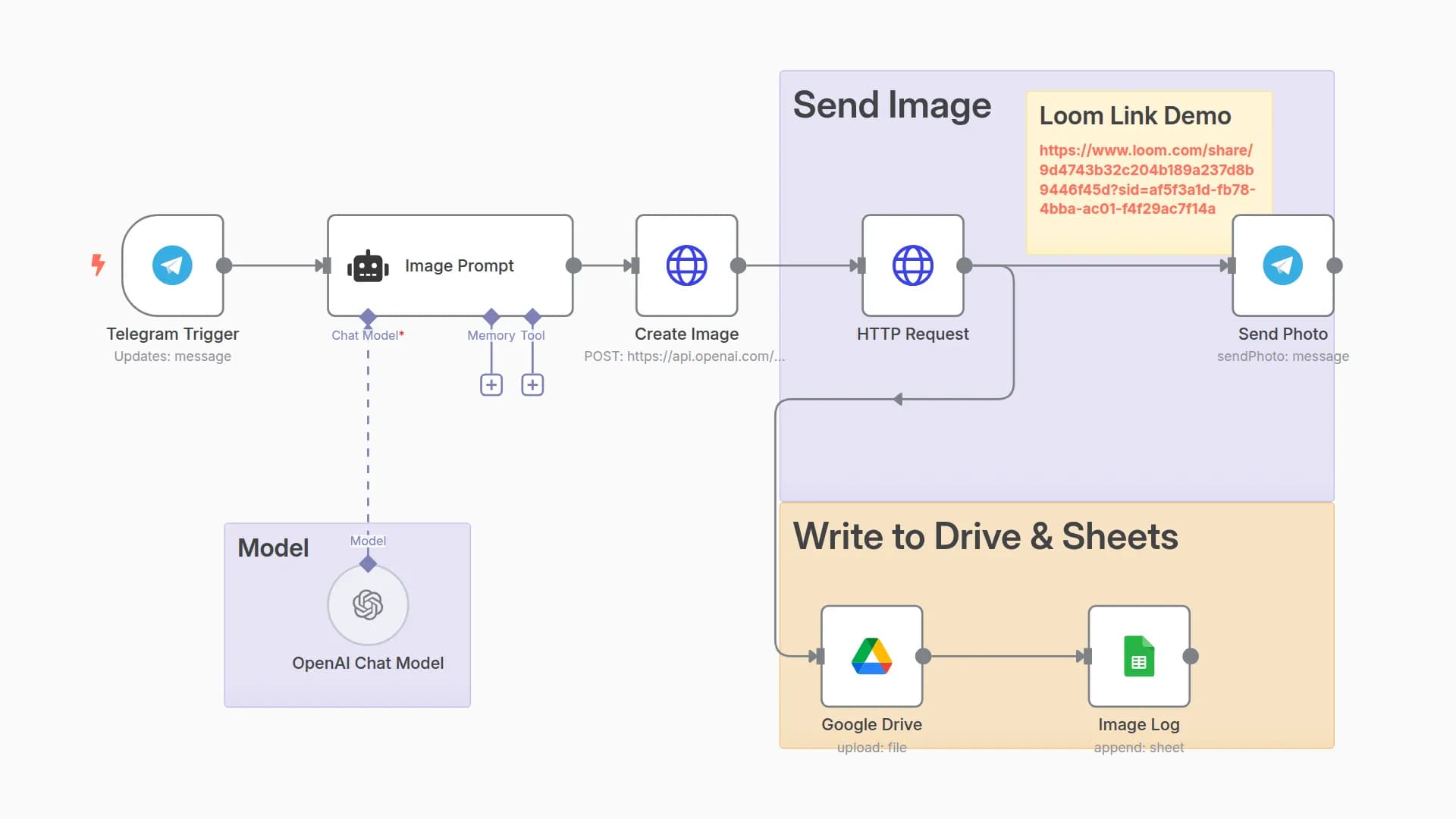Add a Tool sub-node with plus button

pyautogui.click(x=532, y=385)
